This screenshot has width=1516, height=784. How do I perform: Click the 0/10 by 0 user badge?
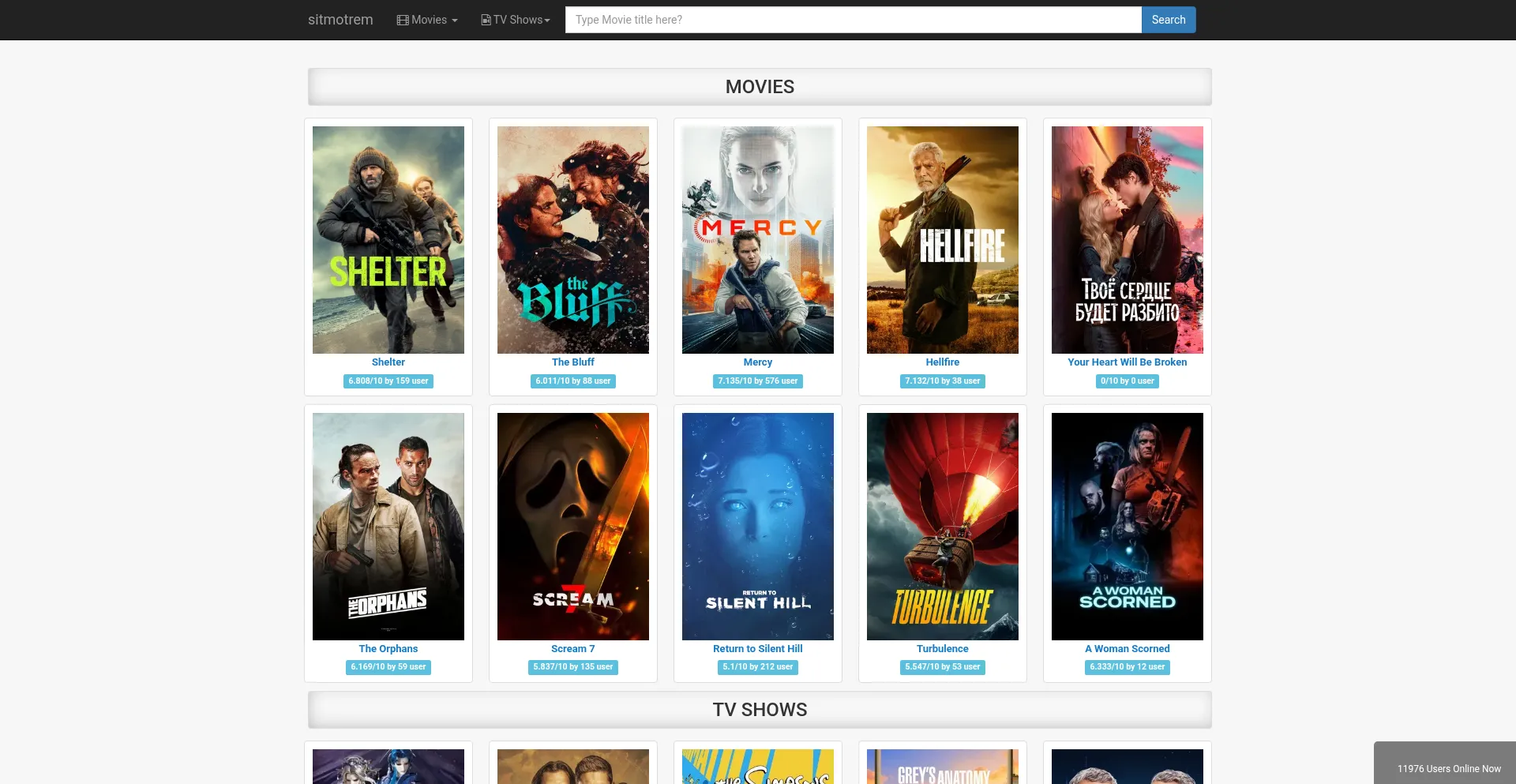[x=1128, y=381]
